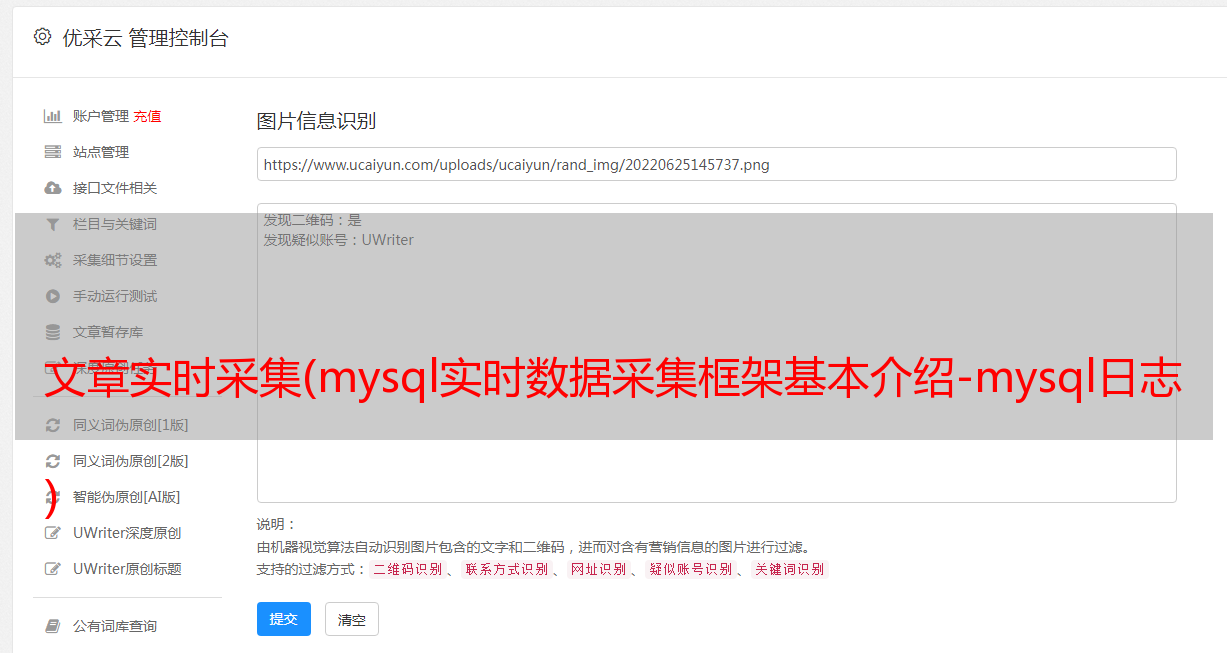Click the refresh icon for 同义词伪原创[2版]
Viewport: 1227px width, 653px height.
pos(53,461)
